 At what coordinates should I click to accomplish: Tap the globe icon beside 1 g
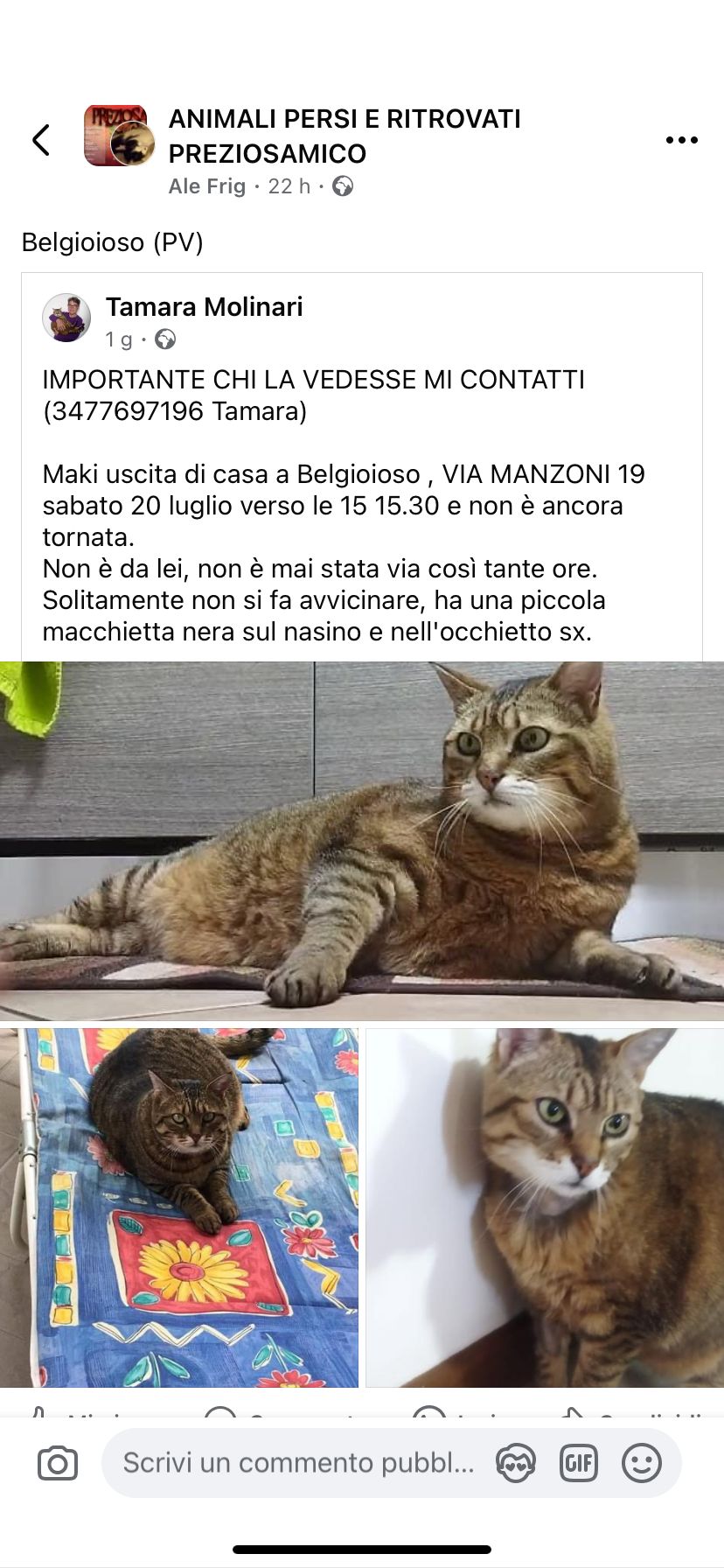164,339
